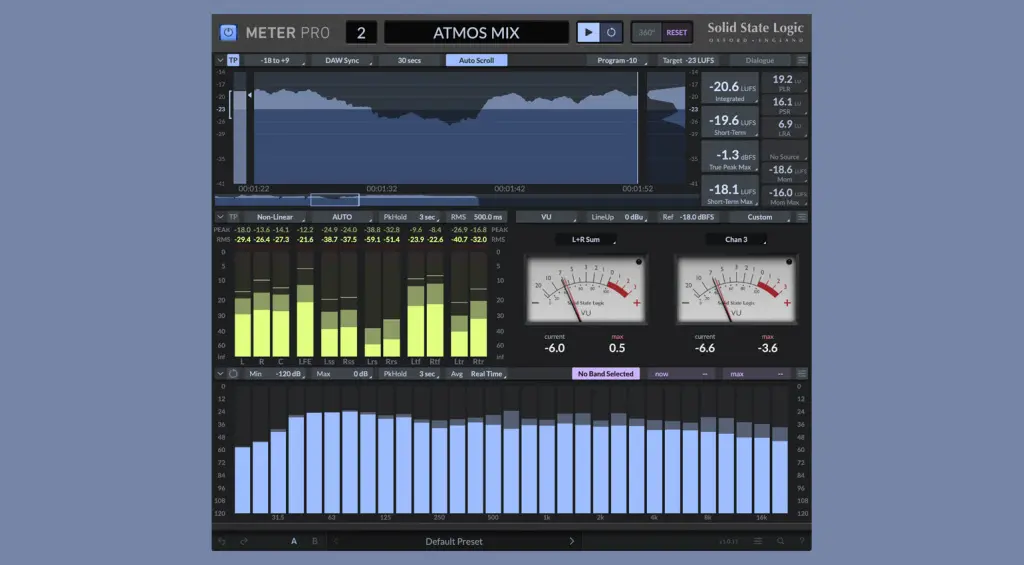Open the DAW Sync dropdown
Image resolution: width=1024 pixels, height=565 pixels.
[342, 60]
